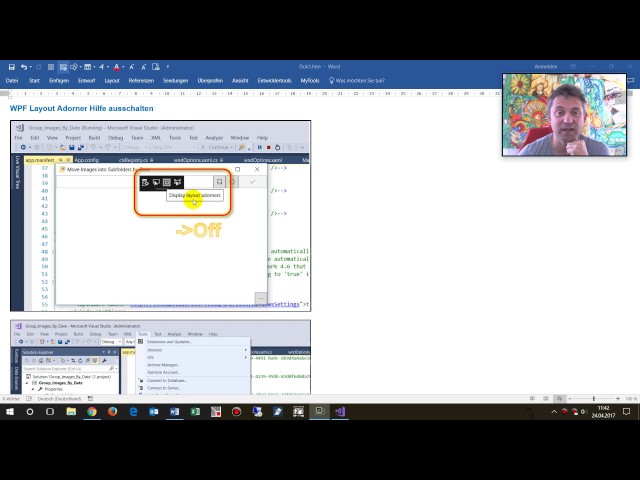Click the macro recording status bar icon

[90, 399]
